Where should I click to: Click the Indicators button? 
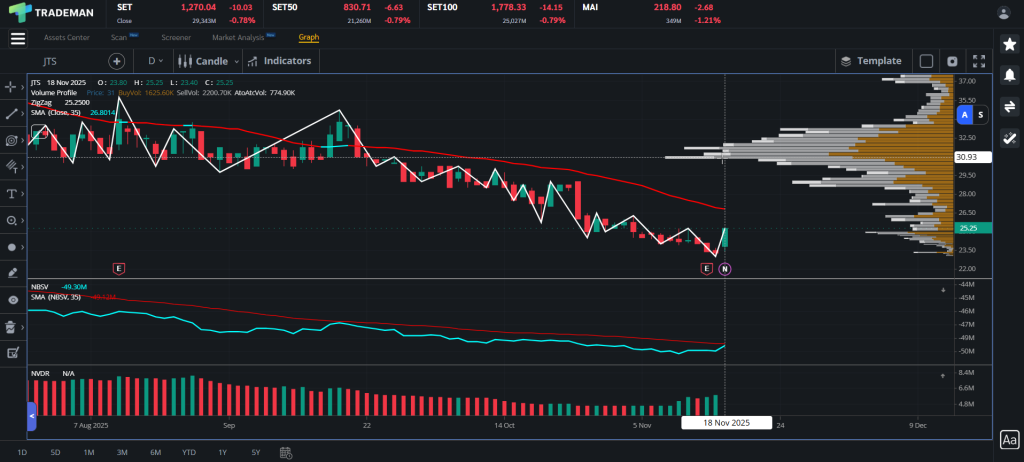point(280,61)
